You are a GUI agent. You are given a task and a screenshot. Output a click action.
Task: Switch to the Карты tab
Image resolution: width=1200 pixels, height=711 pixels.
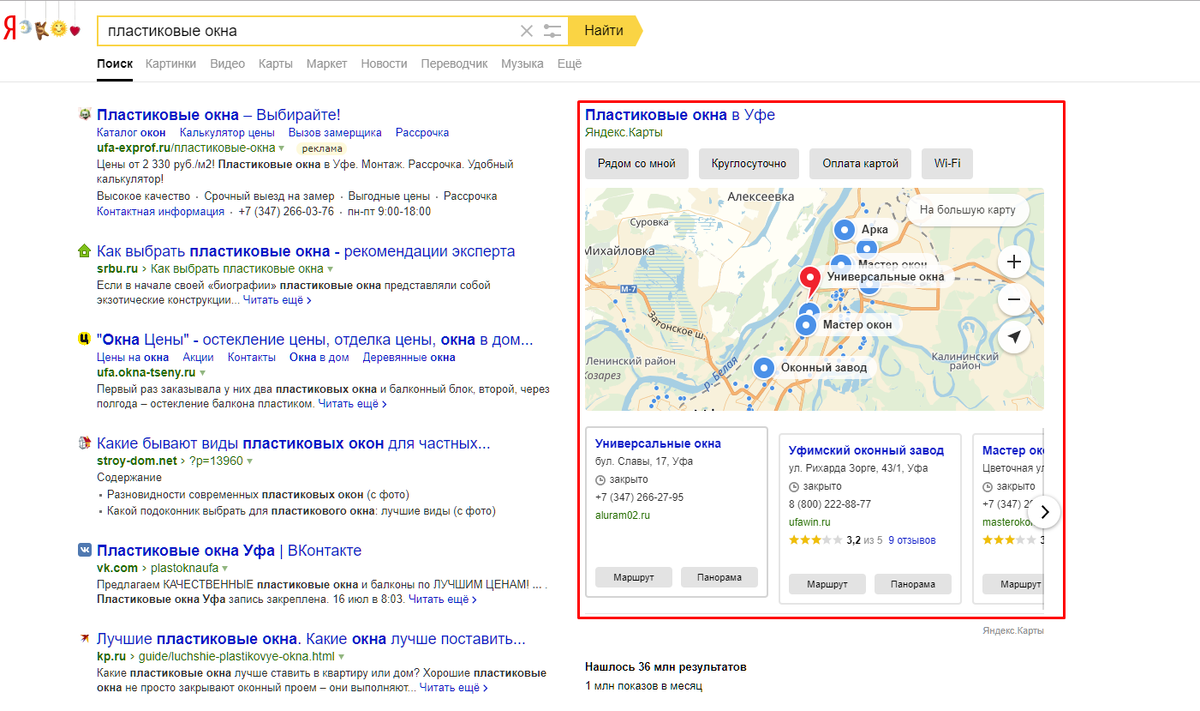click(276, 64)
